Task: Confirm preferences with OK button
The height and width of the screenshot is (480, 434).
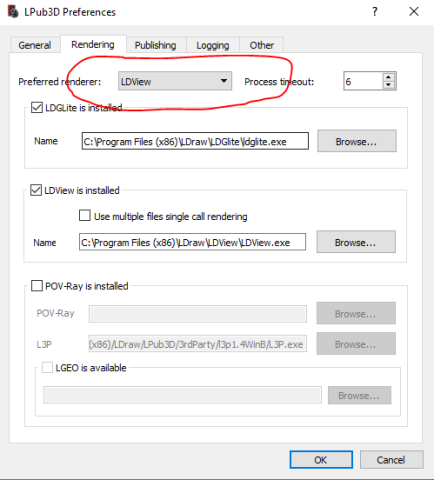Action: 321,460
